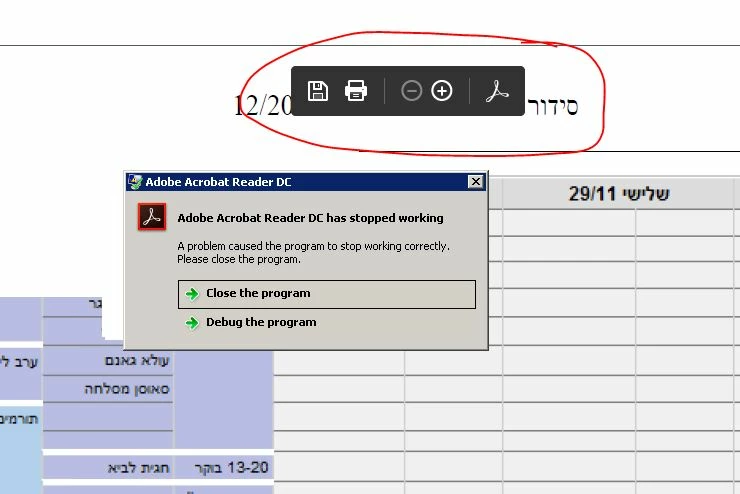Click the red Adobe Reader icon in the dialog
Image resolution: width=740 pixels, height=494 pixels.
point(152,217)
